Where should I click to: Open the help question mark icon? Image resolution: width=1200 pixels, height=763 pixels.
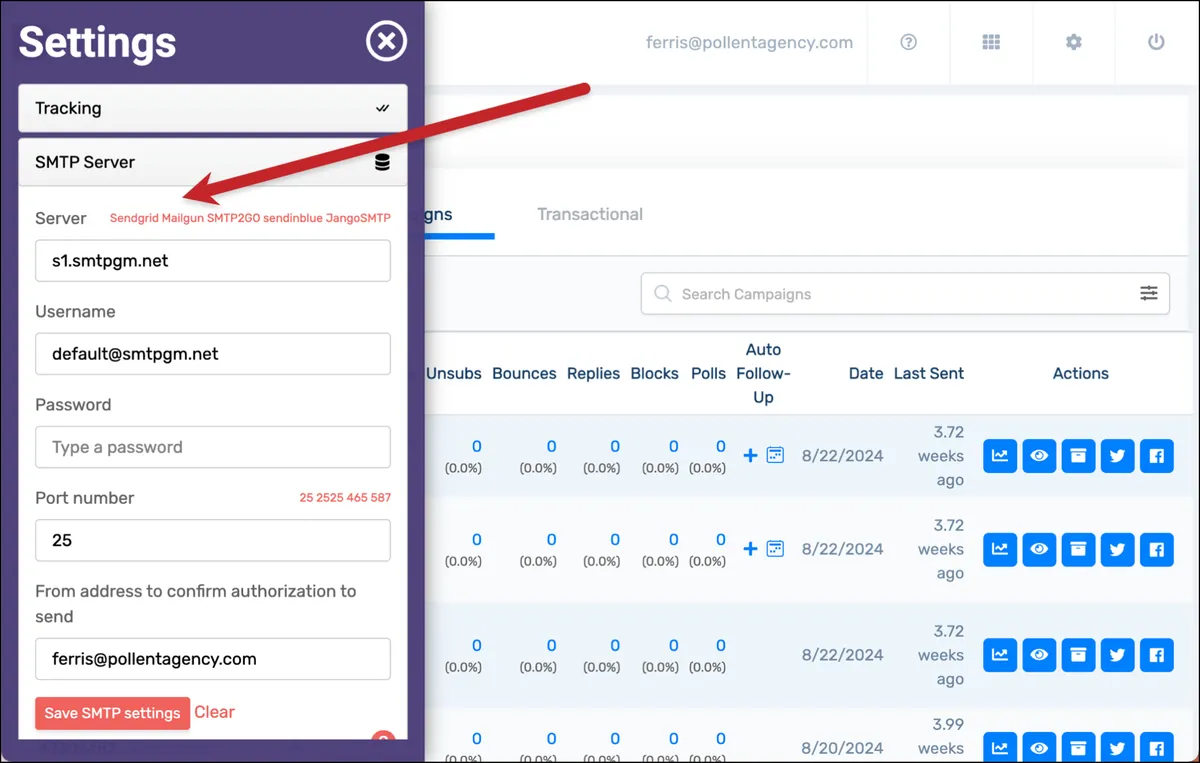[908, 42]
